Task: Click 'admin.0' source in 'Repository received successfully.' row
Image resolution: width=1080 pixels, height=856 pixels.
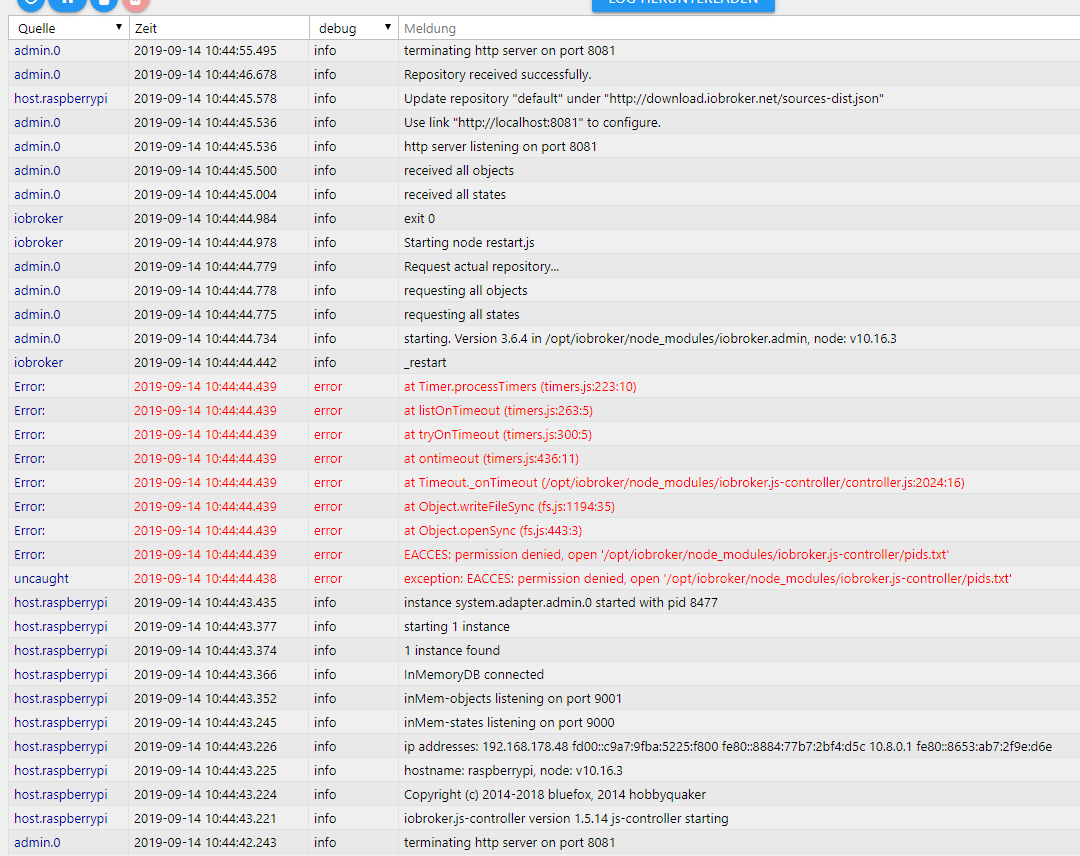Action: click(37, 74)
